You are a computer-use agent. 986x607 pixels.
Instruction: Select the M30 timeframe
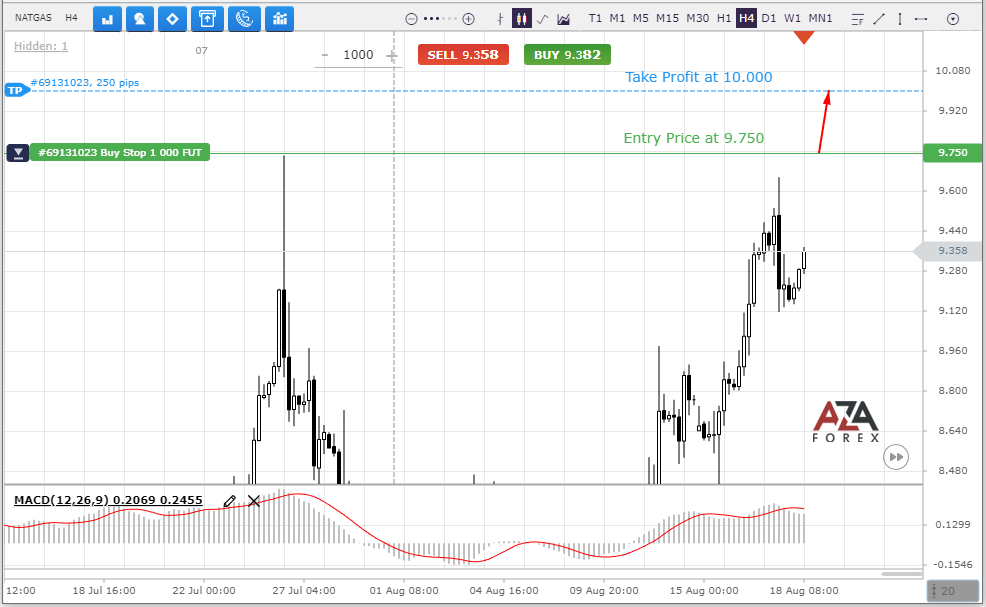tap(697, 18)
